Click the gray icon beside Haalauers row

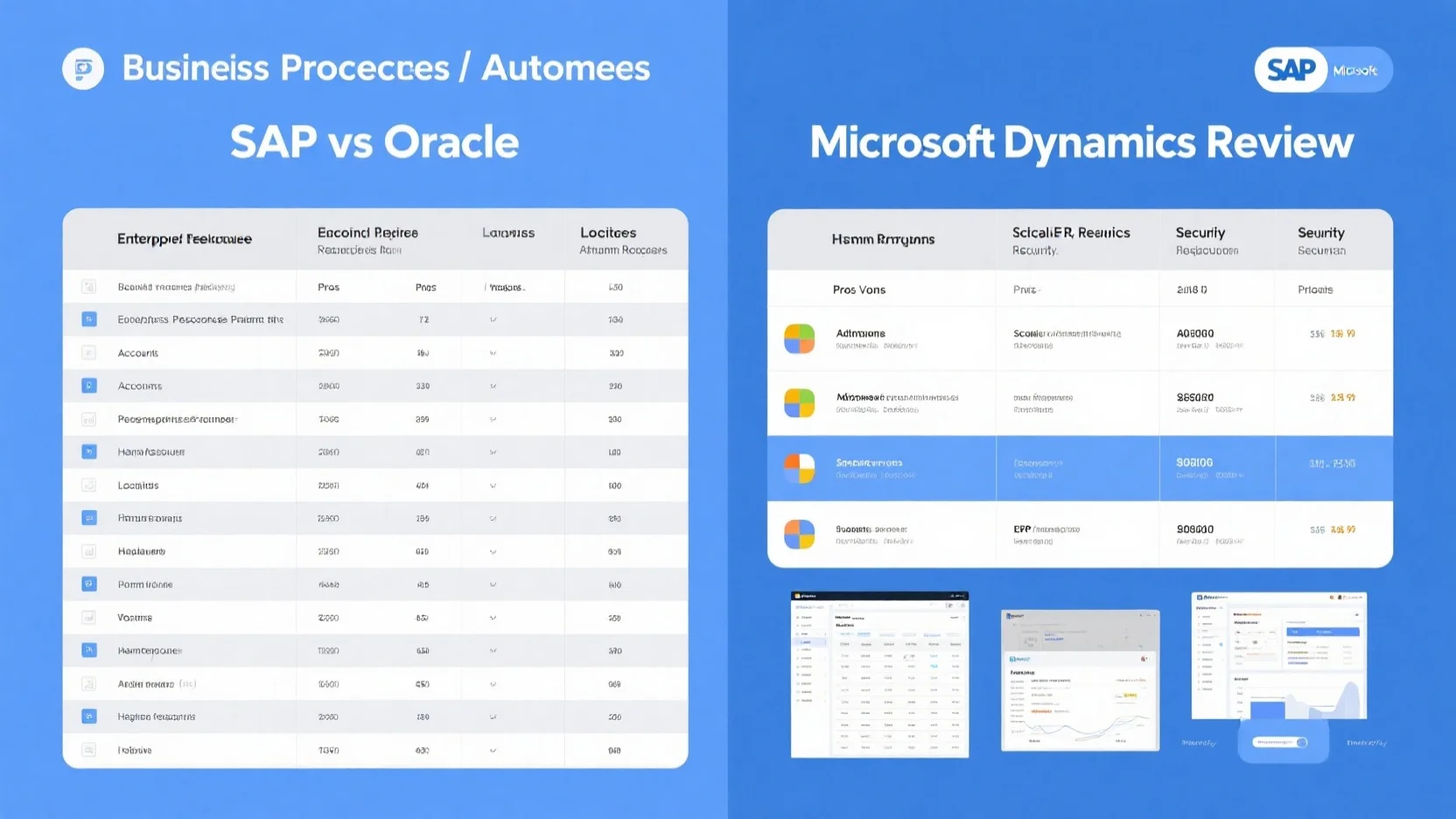88,551
